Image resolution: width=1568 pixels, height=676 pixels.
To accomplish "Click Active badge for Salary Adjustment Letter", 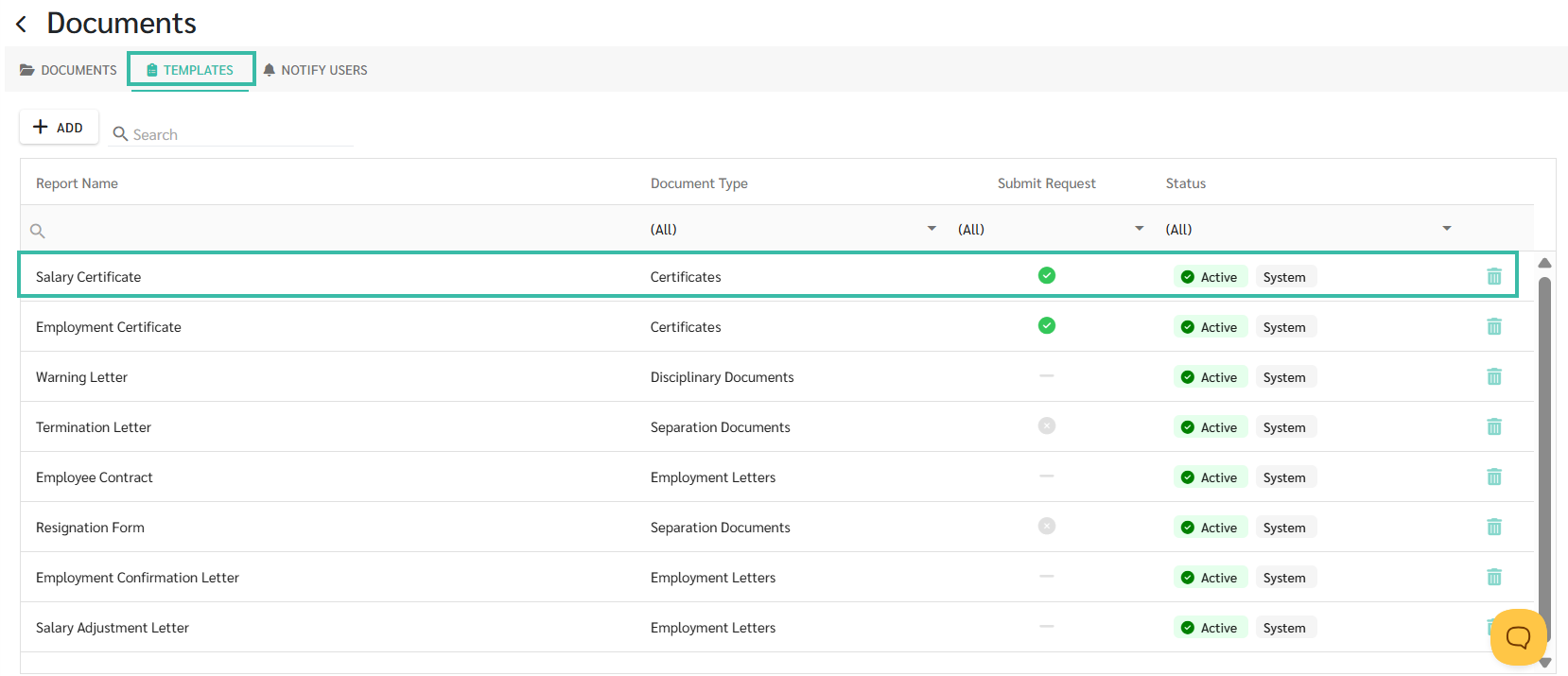I will click(x=1211, y=628).
